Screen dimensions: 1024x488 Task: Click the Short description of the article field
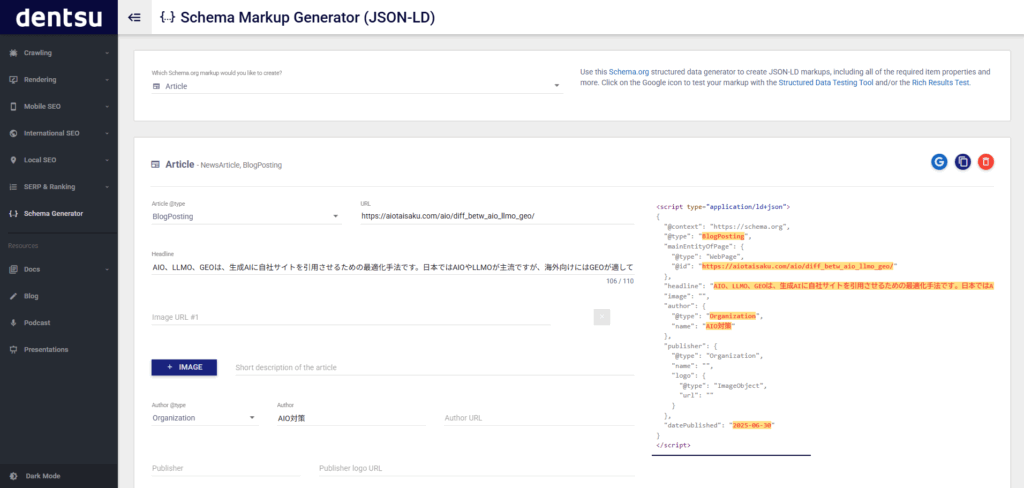434,368
